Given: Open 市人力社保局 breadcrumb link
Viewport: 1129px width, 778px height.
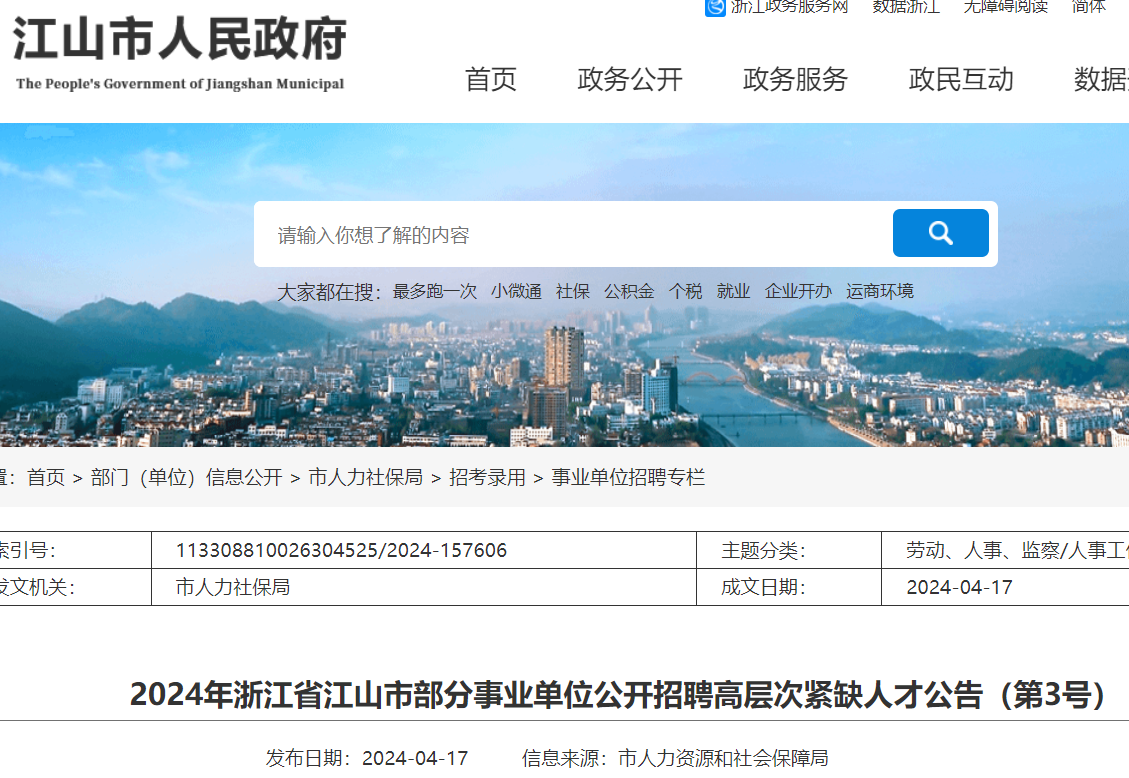Looking at the screenshot, I should click(x=365, y=478).
